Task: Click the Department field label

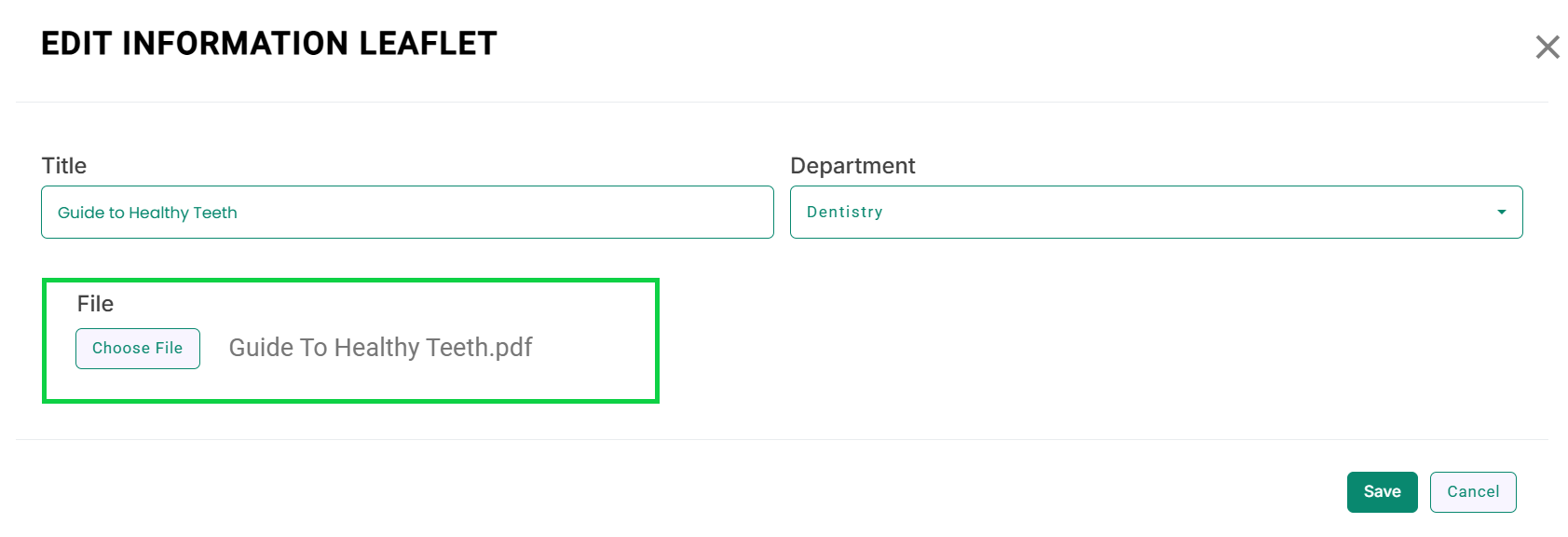Action: click(x=852, y=166)
